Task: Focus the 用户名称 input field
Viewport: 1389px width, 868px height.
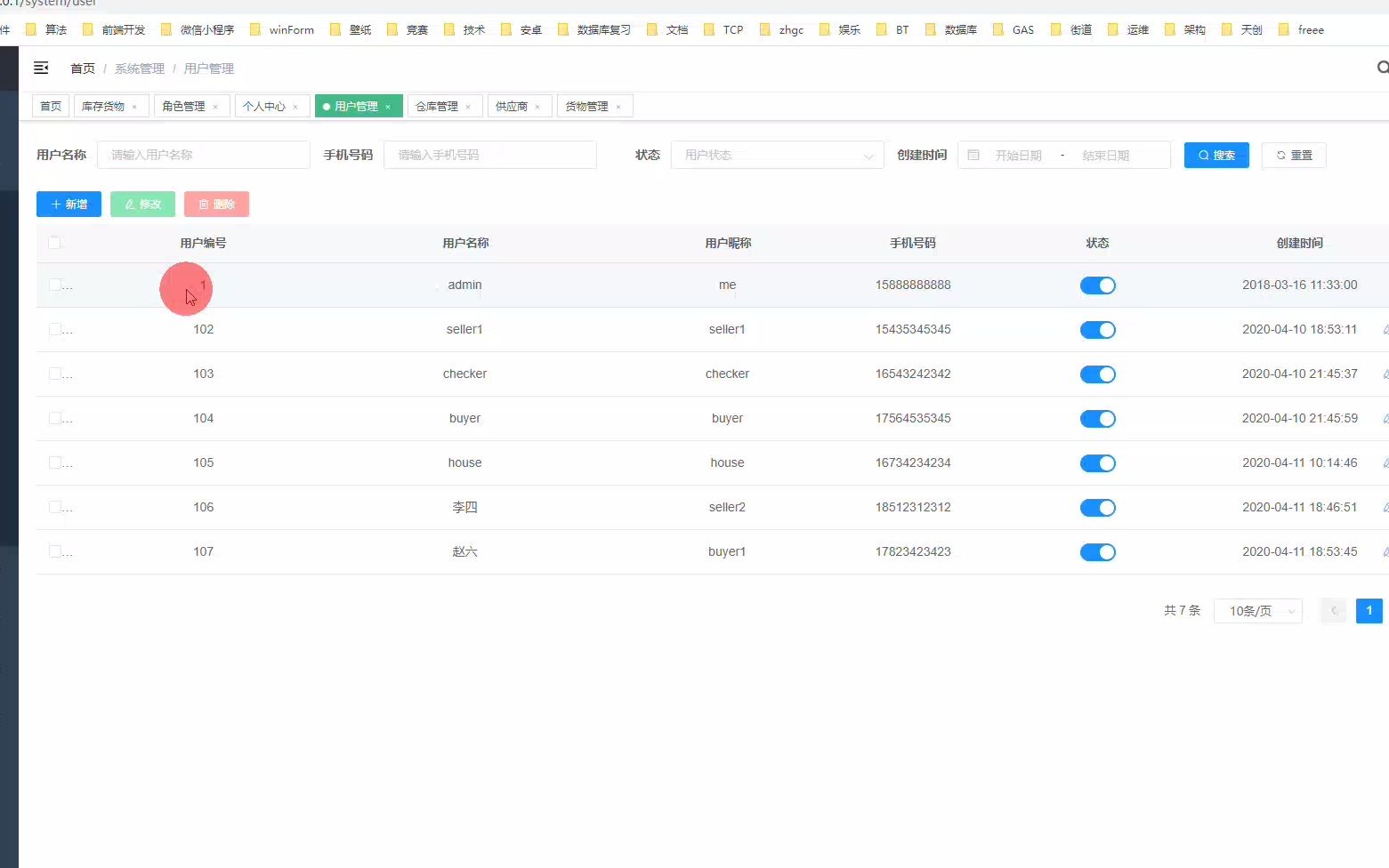Action: [204, 155]
